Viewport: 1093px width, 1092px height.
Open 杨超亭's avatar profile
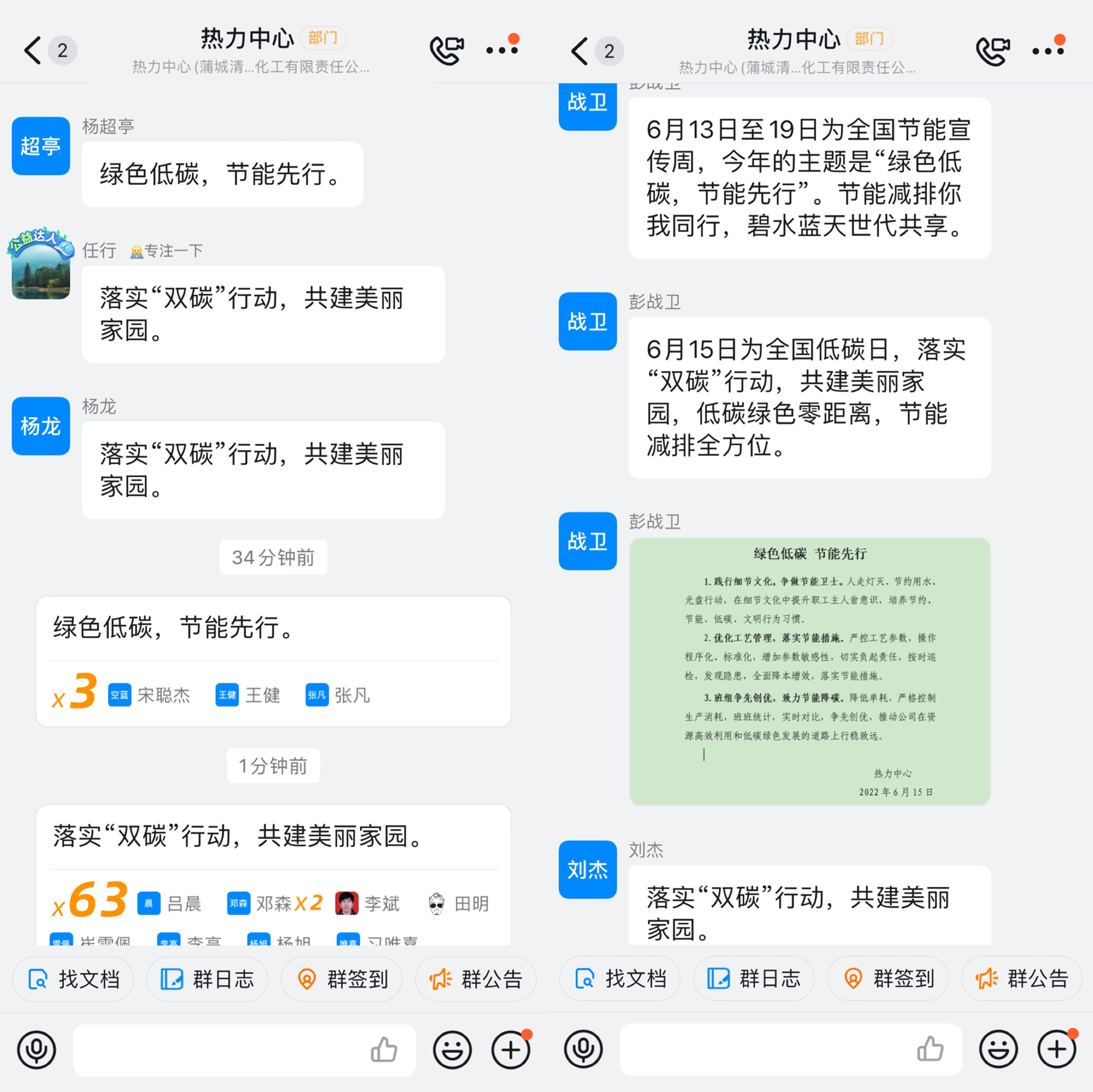point(41,146)
